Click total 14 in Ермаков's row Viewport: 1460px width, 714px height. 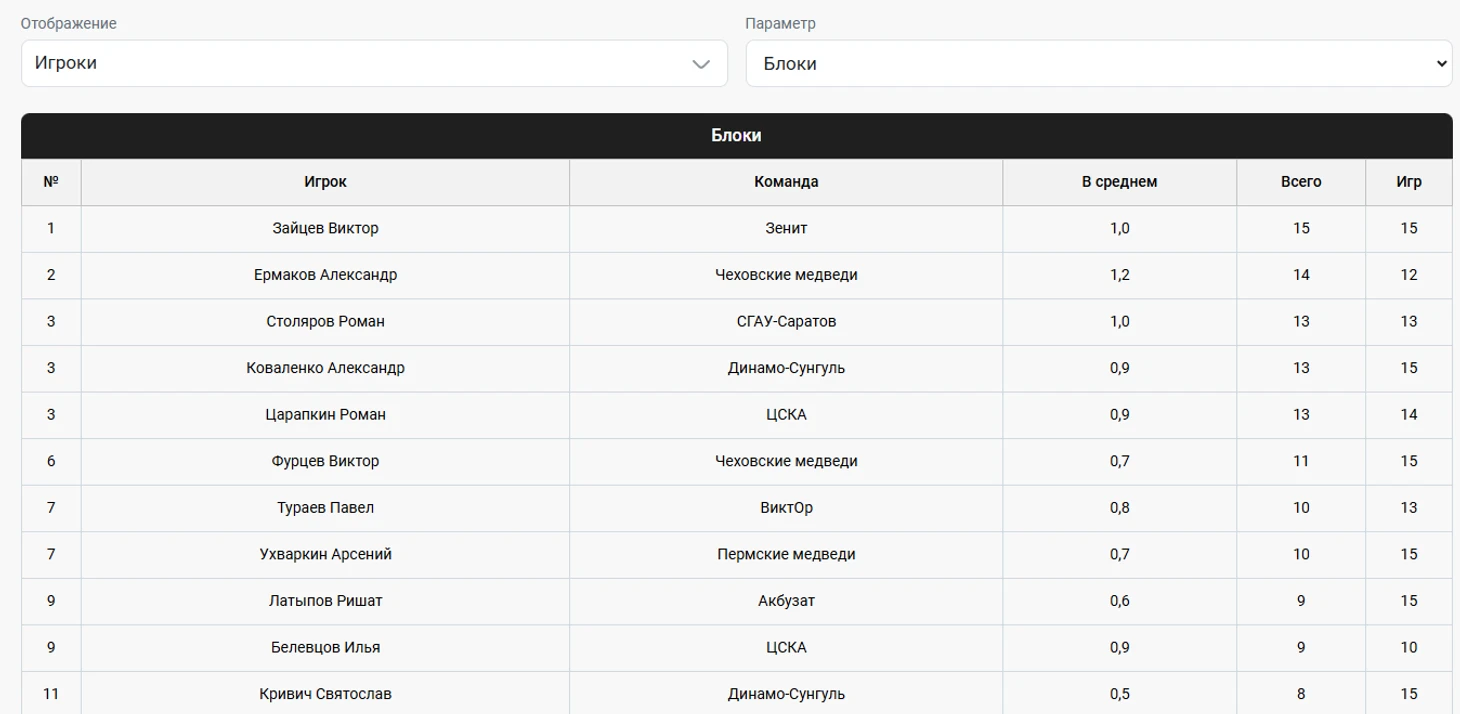(1301, 275)
